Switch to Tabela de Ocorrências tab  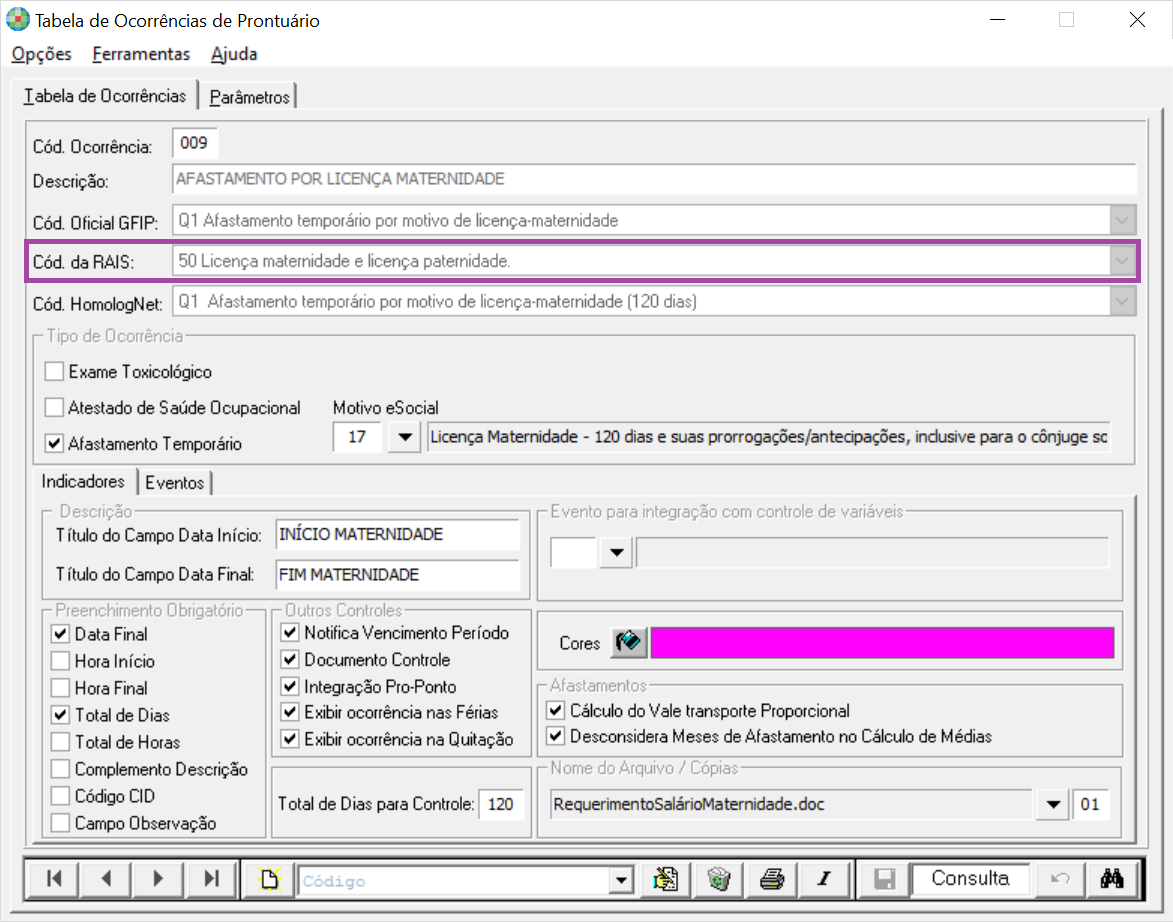click(105, 96)
